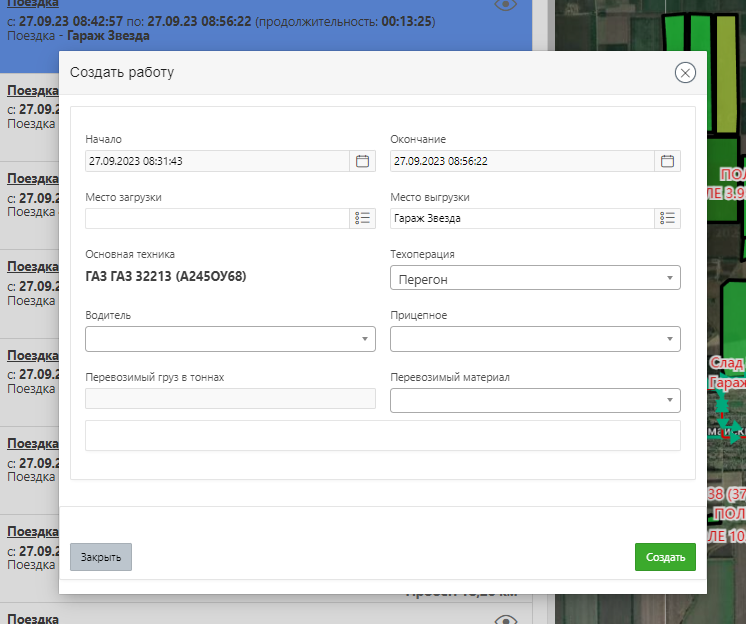Click the Перевозимый груз в тоннах field
Viewport: 746px width, 624px height.
click(x=230, y=399)
